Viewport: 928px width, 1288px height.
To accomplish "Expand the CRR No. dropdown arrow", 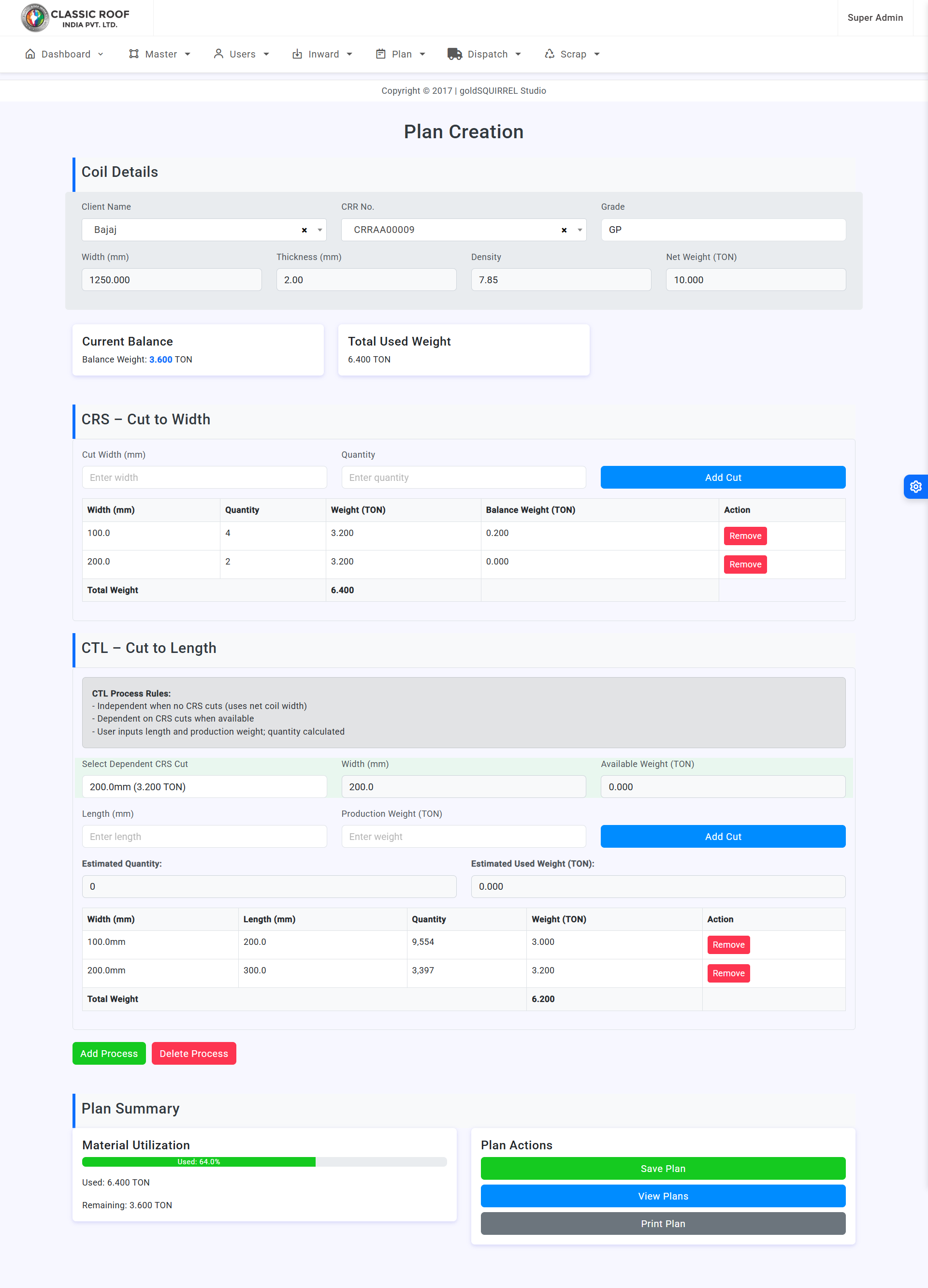I will (x=580, y=230).
